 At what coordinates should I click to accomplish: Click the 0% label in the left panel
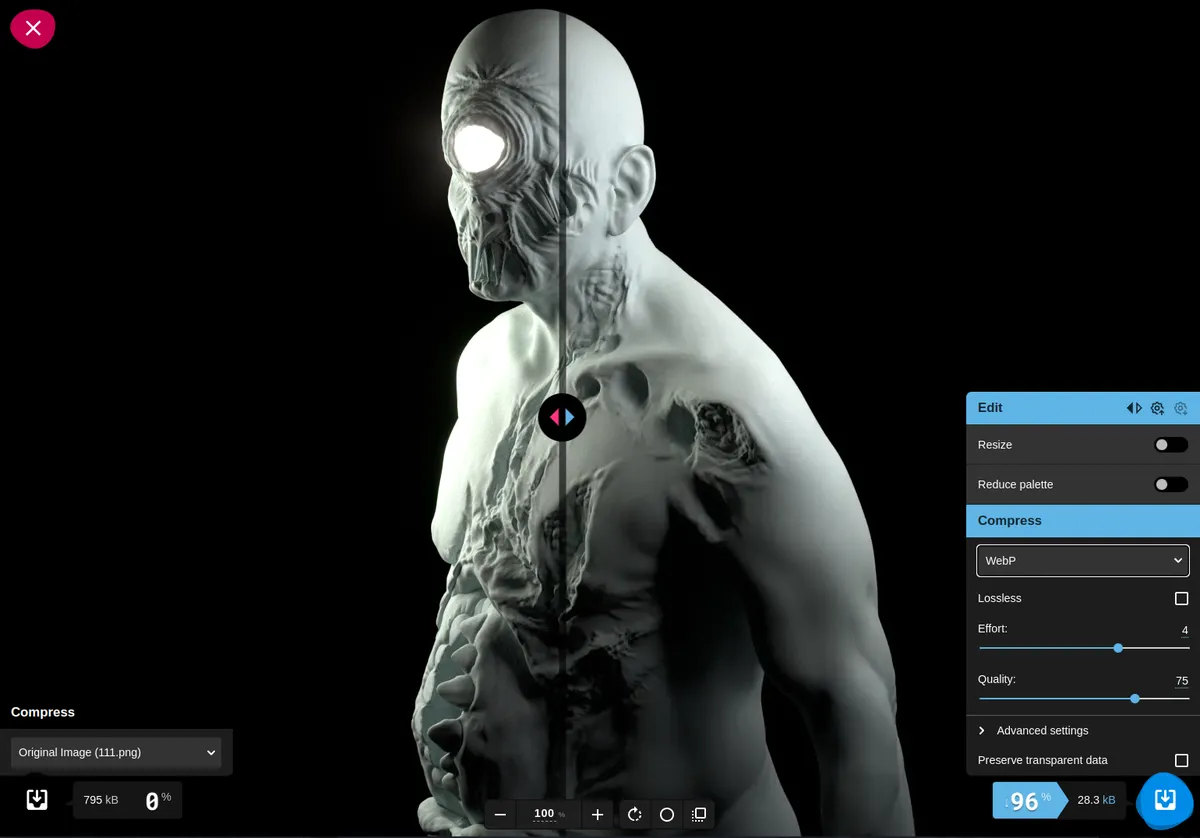(x=158, y=800)
